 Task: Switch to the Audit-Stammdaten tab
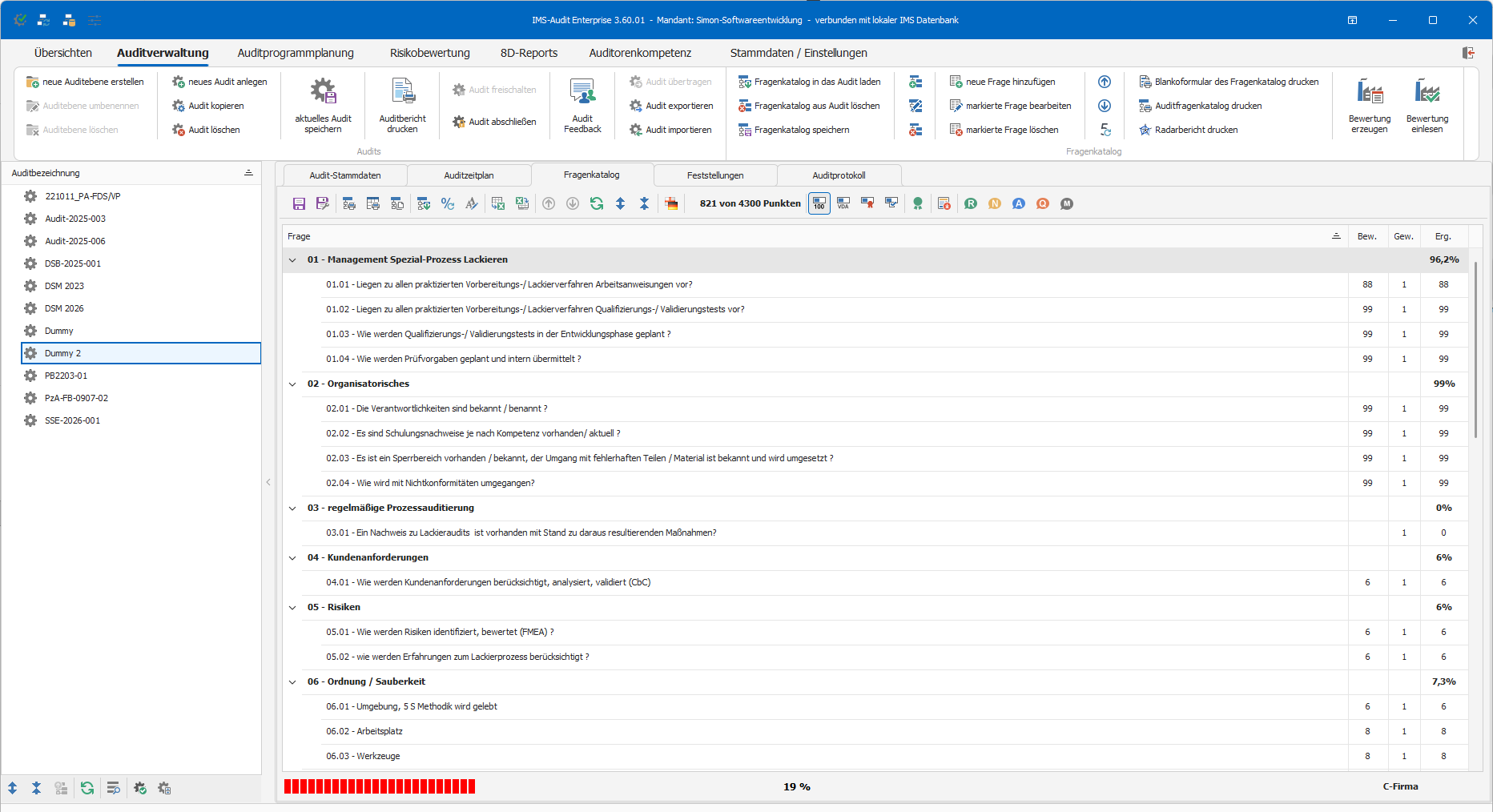[x=345, y=175]
